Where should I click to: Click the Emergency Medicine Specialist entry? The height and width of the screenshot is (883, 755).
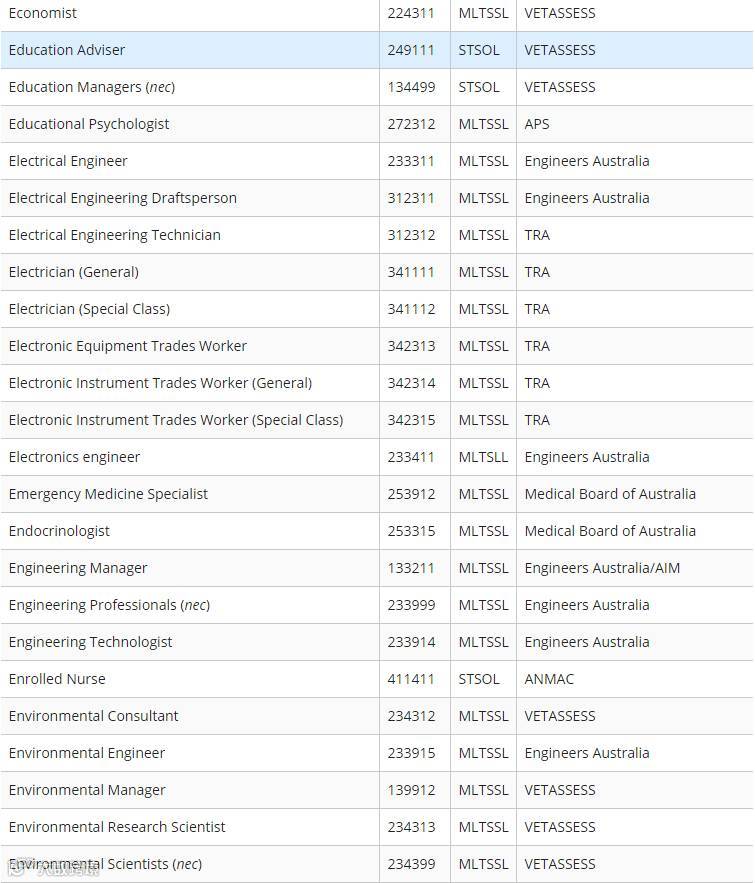tap(109, 494)
